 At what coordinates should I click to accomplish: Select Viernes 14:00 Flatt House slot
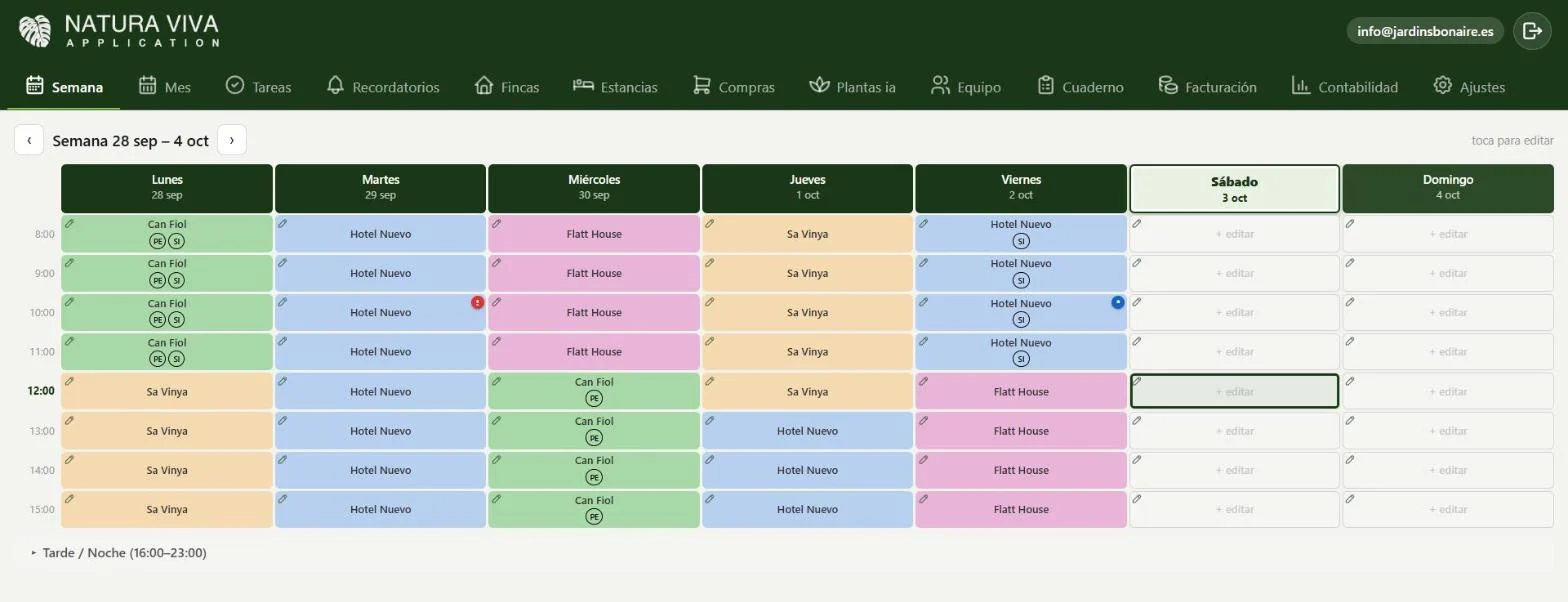(x=1021, y=470)
